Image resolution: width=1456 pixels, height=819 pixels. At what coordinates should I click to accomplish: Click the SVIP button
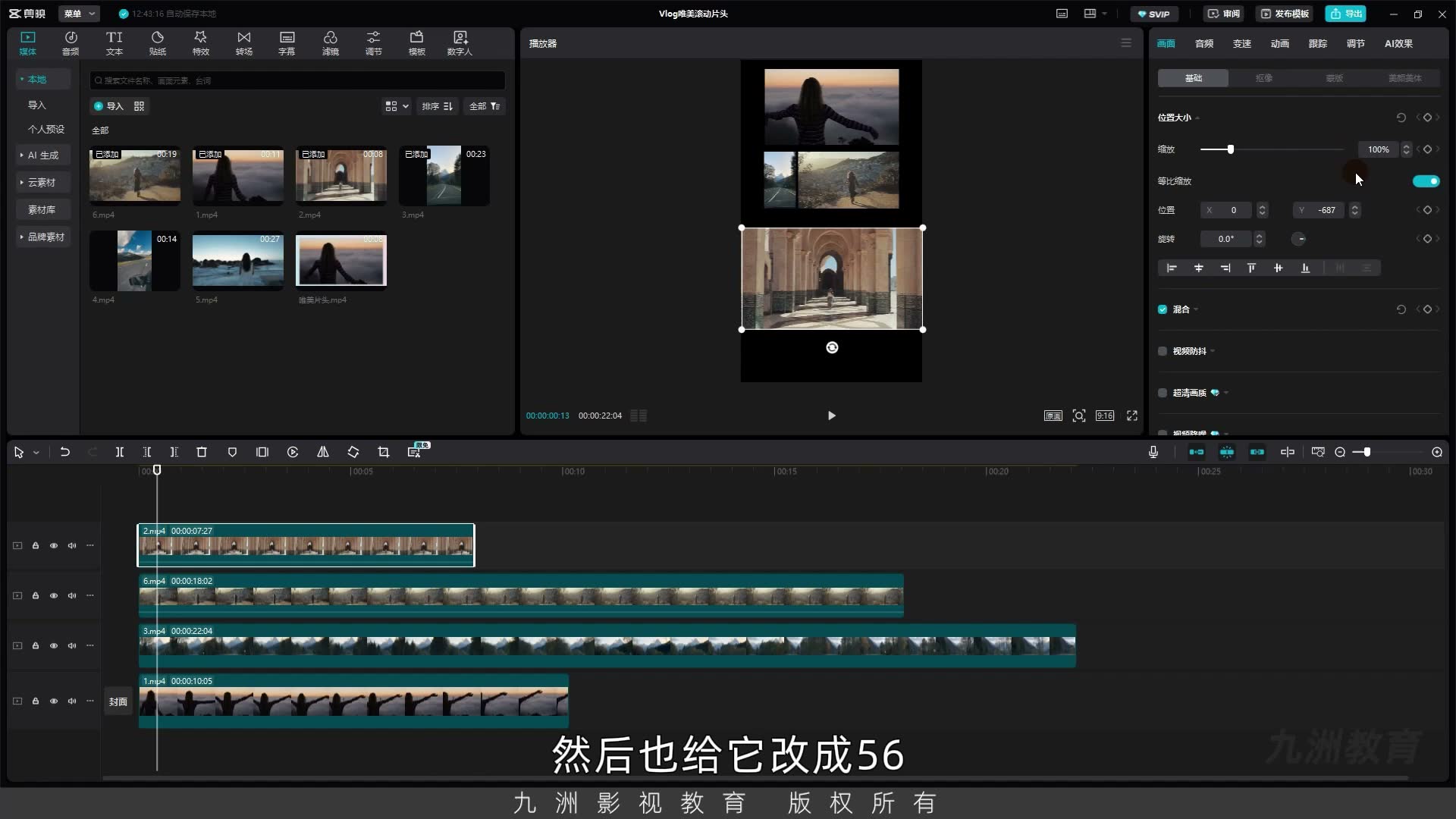point(1154,14)
